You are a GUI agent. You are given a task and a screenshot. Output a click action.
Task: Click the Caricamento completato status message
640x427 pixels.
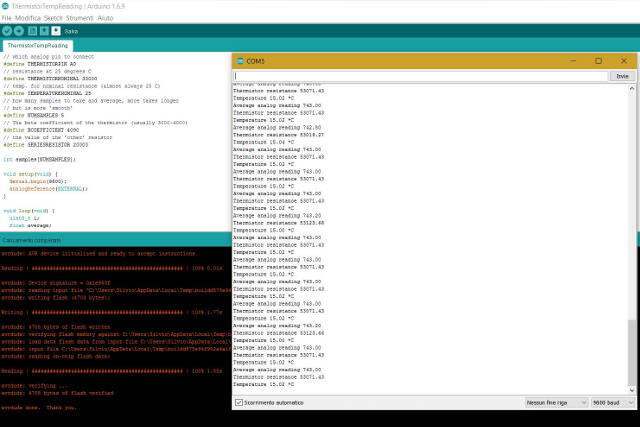coord(32,240)
